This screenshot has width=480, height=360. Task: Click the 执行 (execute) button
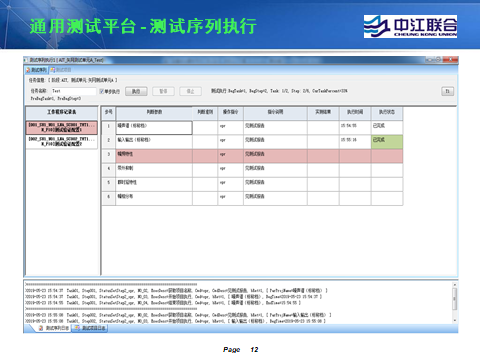(x=136, y=91)
